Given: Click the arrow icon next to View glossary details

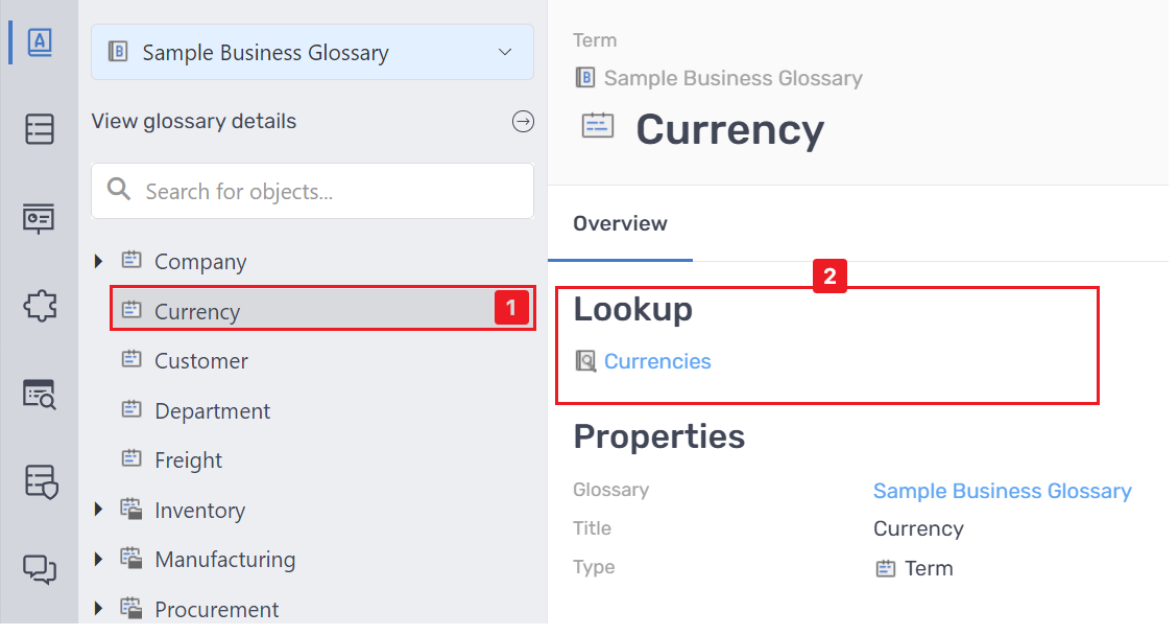Looking at the screenshot, I should (523, 122).
